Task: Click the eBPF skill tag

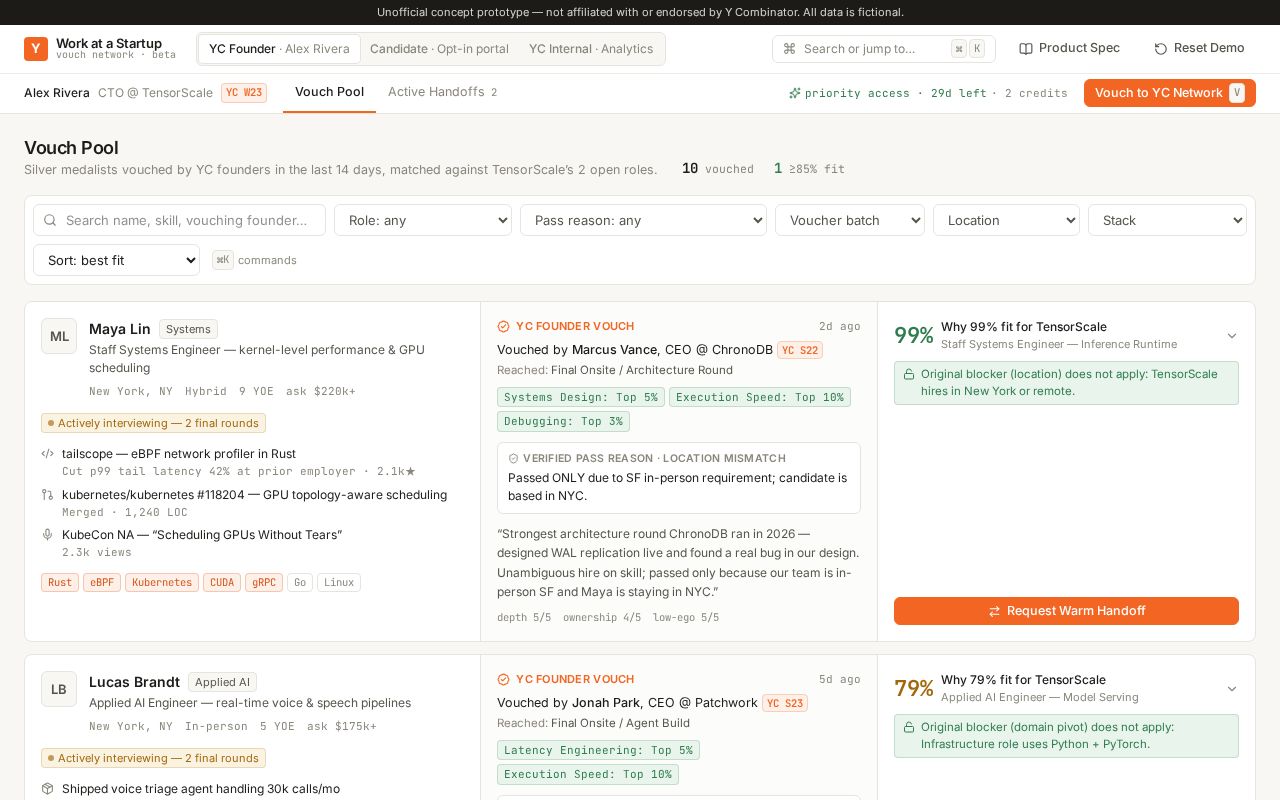Action: [x=102, y=582]
